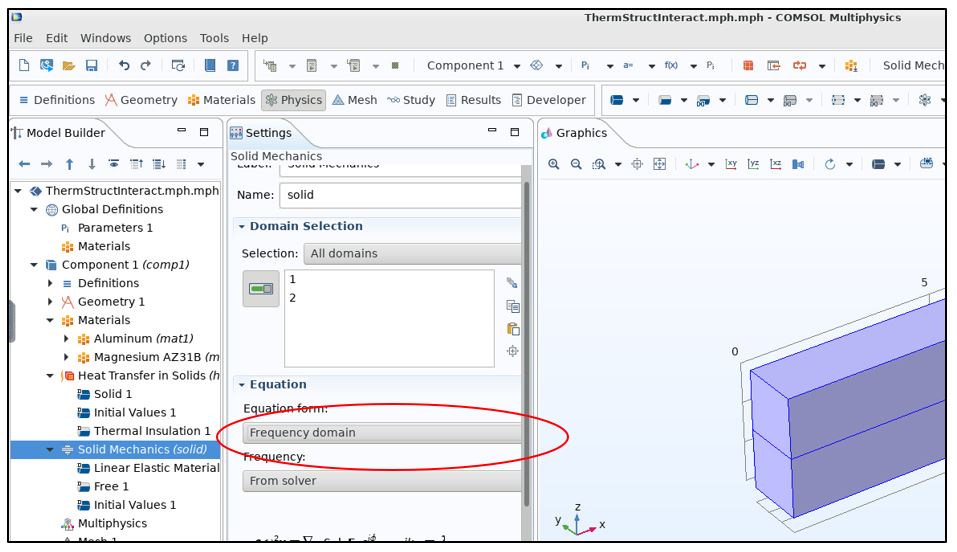The image size is (957, 552).
Task: Open the Frequency From solver dropdown
Action: pyautogui.click(x=382, y=481)
